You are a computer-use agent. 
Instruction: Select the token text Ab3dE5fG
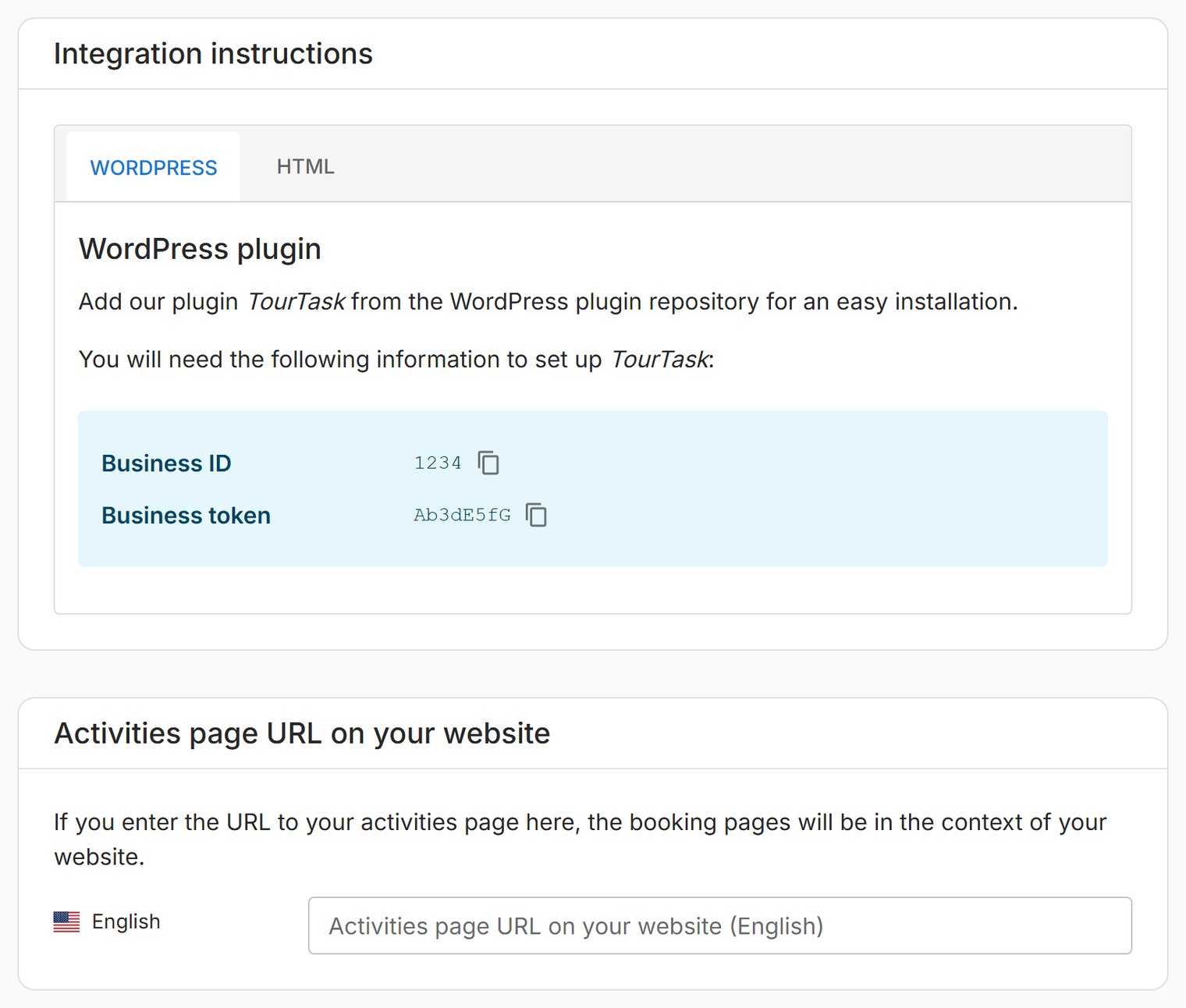point(462,515)
